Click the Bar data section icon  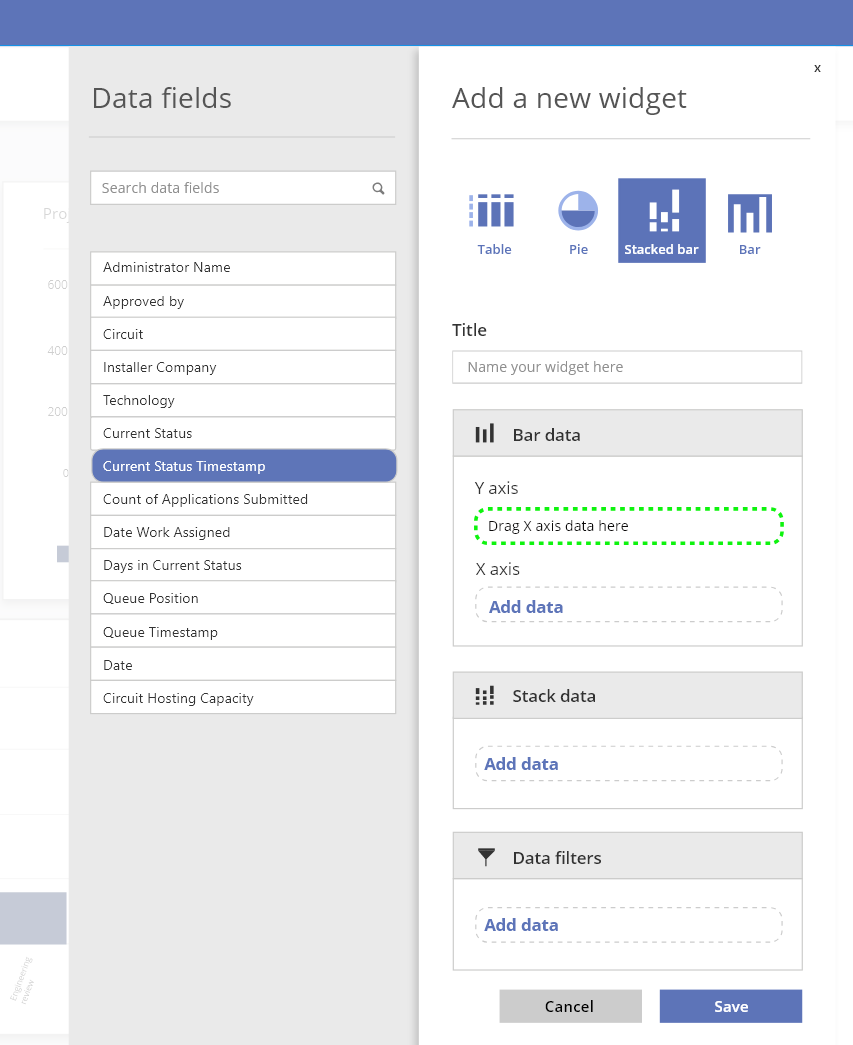tap(485, 434)
